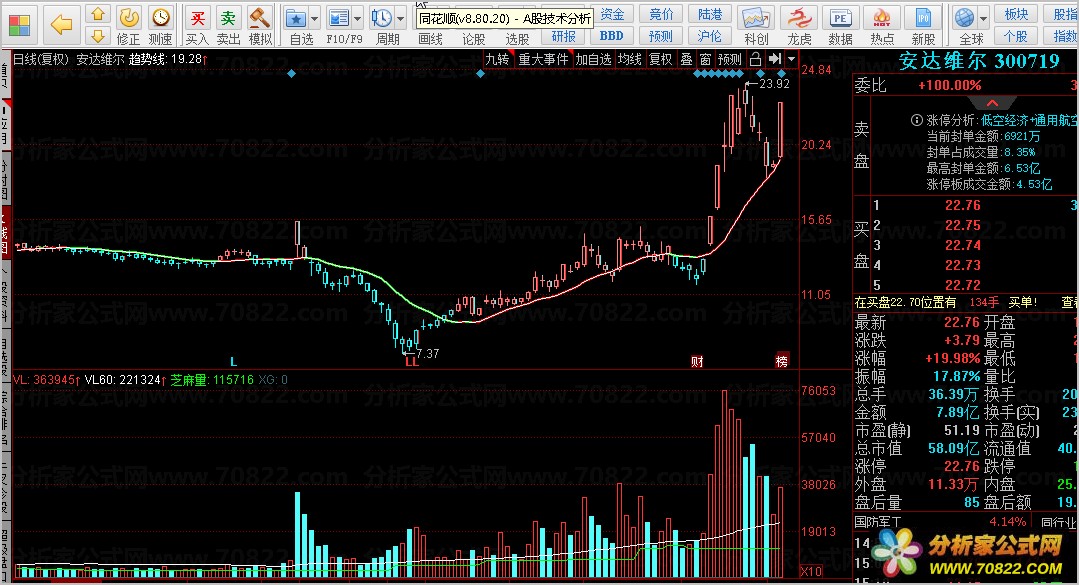
Task: Click the 板块 toolbar button
Action: 1016,14
